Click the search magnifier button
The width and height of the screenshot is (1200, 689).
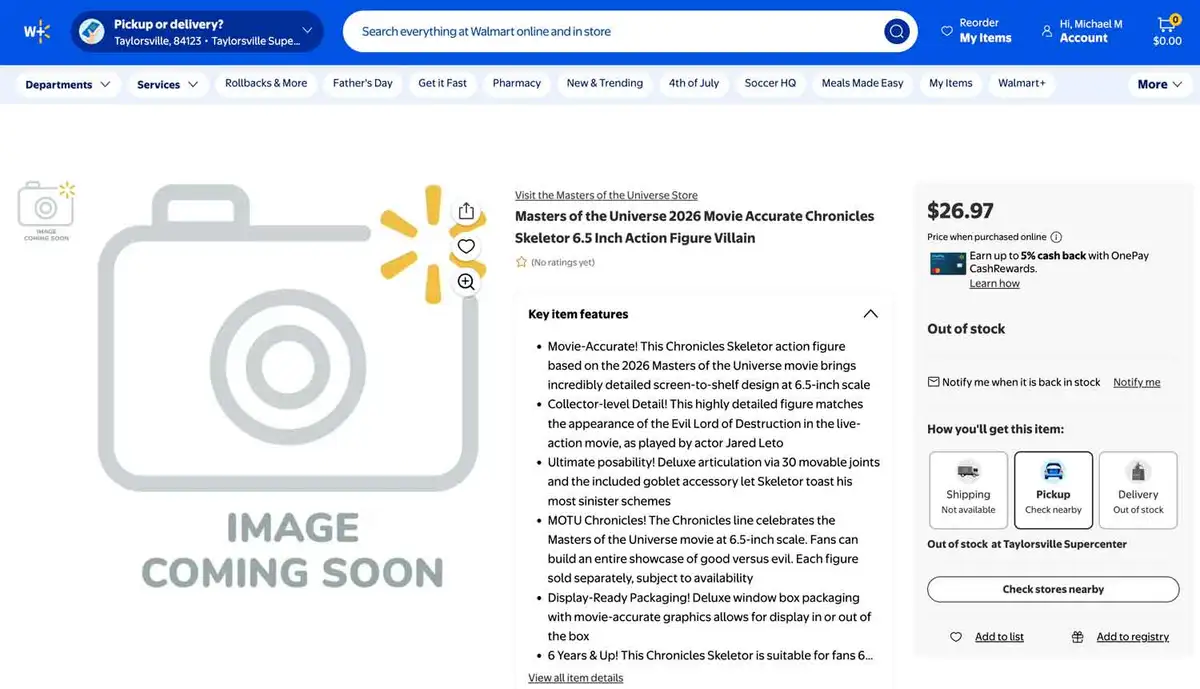click(x=897, y=31)
